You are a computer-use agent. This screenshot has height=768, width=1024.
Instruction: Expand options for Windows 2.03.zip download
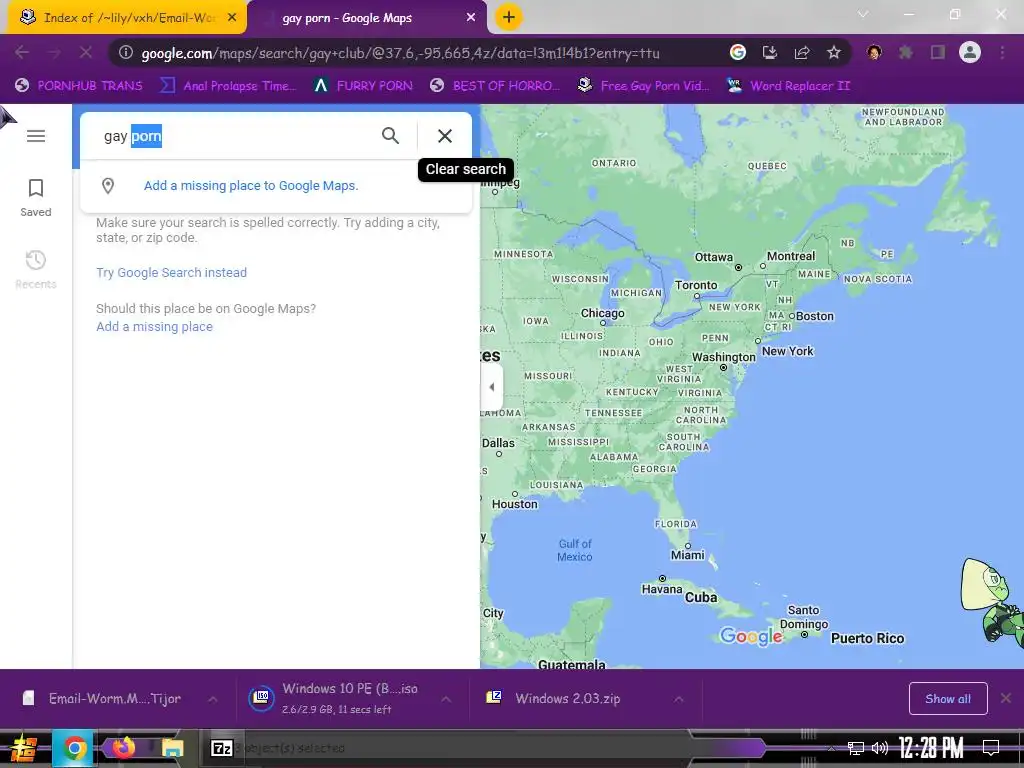tap(679, 699)
